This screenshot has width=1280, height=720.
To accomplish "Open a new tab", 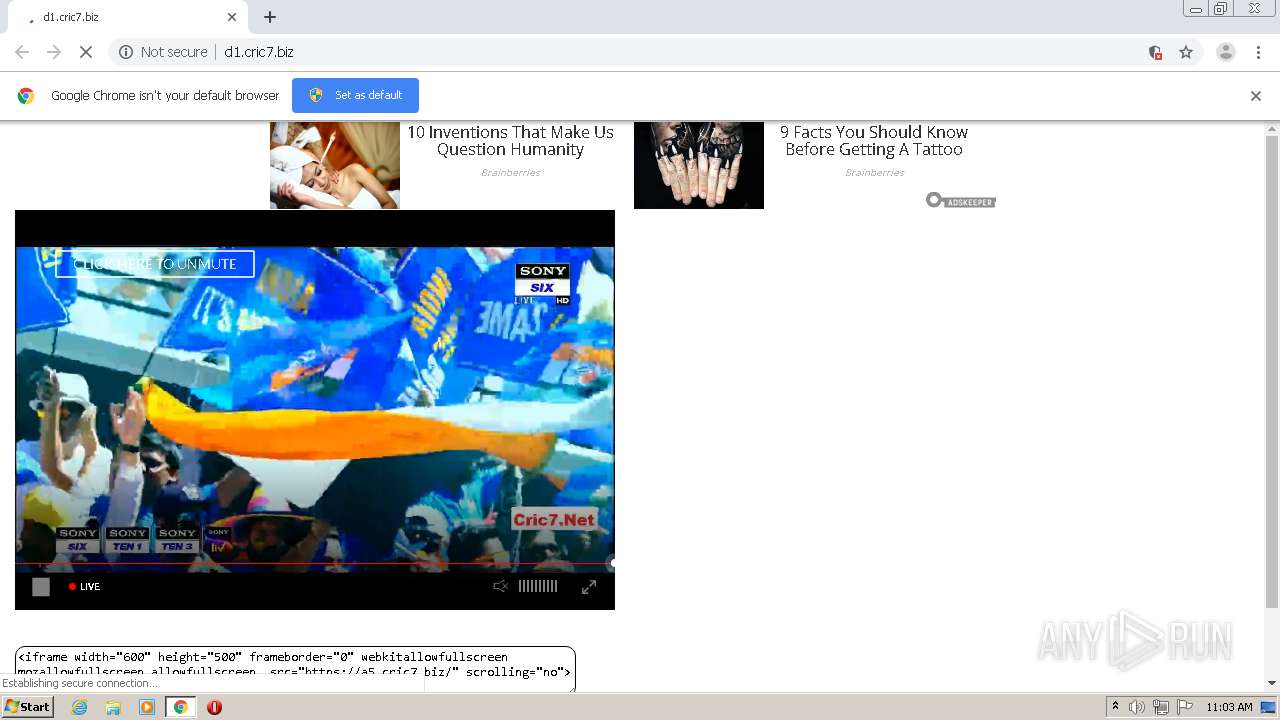I will click(x=270, y=17).
